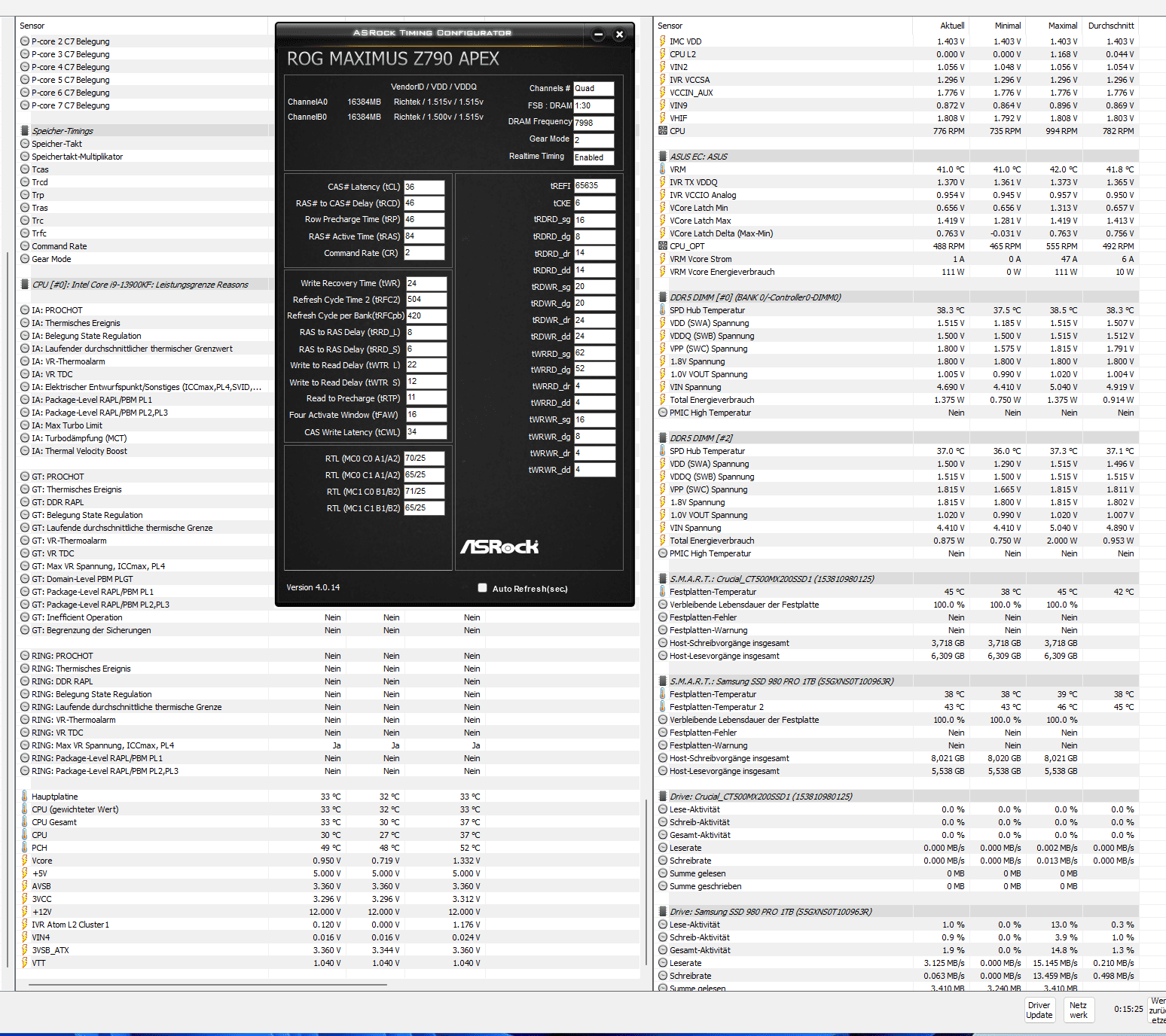Select the Verbleibende Lebensdauer row under Samsung S.M.A.R.T.
The width and height of the screenshot is (1166, 1036).
tap(896, 720)
